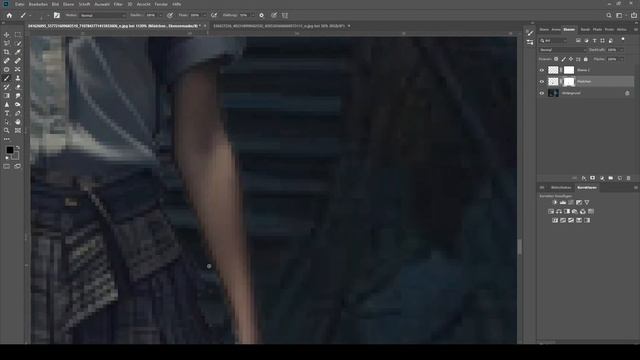Screen dimensions: 640x360
Task: Select the Quick Selection tool
Action: pyautogui.click(x=18, y=43)
